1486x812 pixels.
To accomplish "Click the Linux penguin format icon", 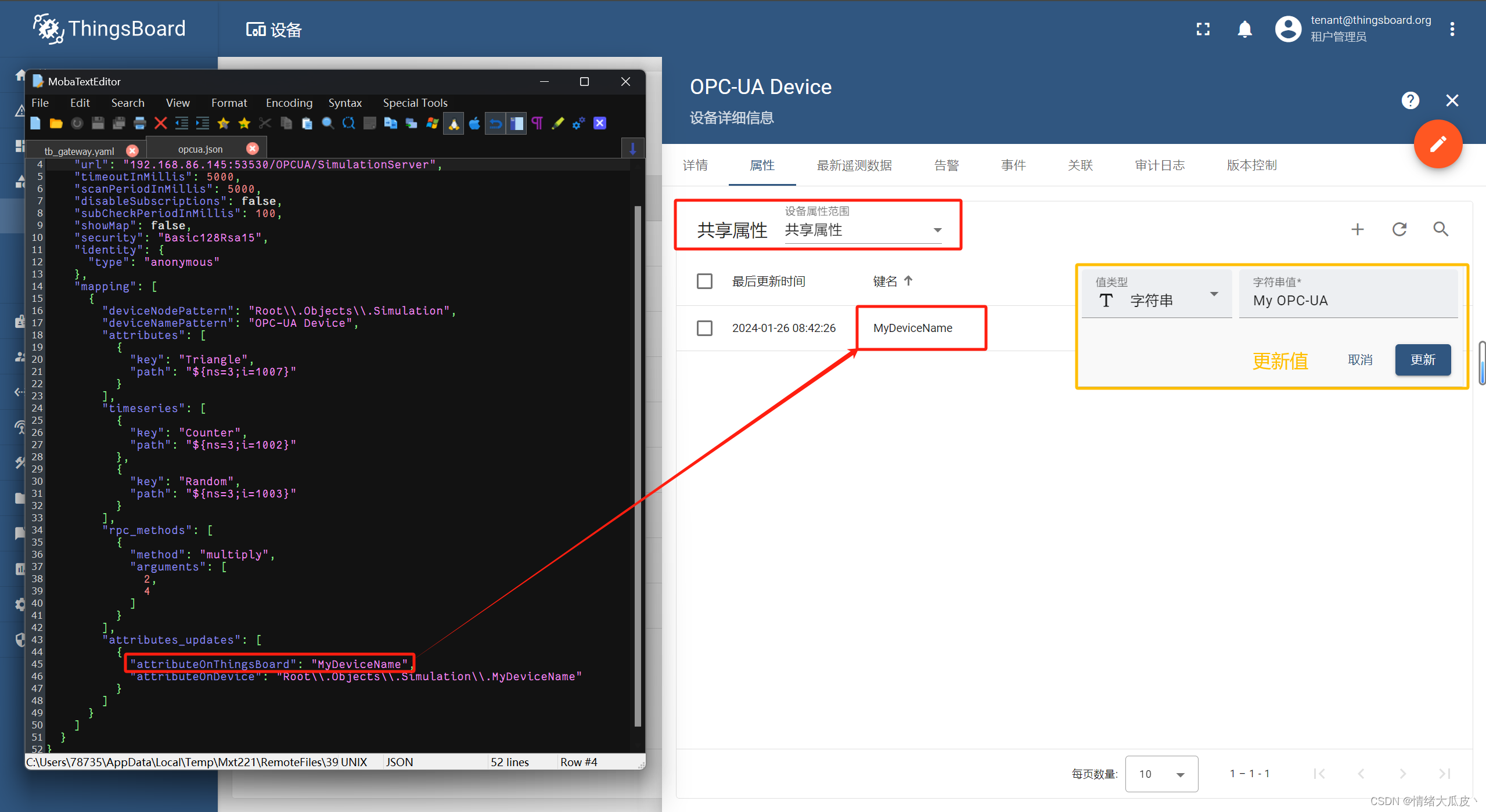I will (454, 123).
